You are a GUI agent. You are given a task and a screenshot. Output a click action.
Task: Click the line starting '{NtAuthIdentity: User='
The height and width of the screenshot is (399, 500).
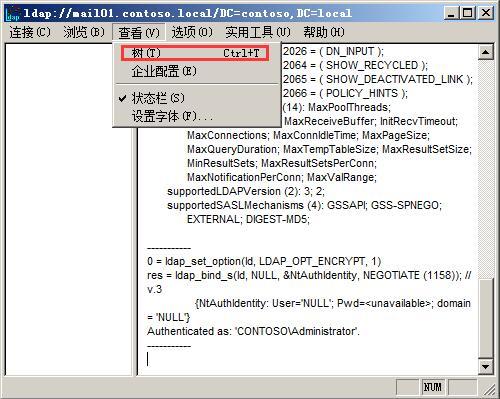pyautogui.click(x=333, y=303)
